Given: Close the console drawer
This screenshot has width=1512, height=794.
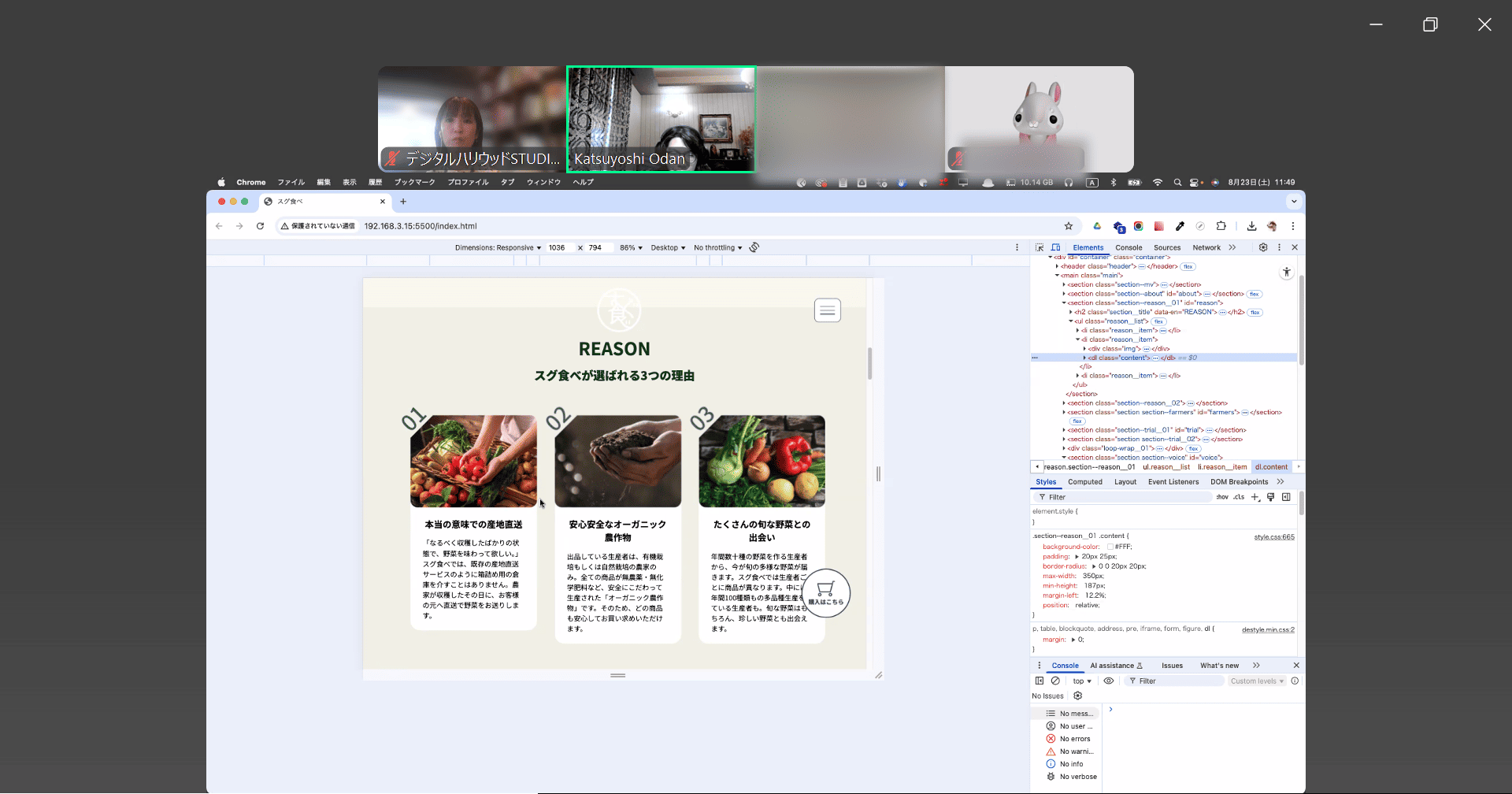Looking at the screenshot, I should 1296,666.
